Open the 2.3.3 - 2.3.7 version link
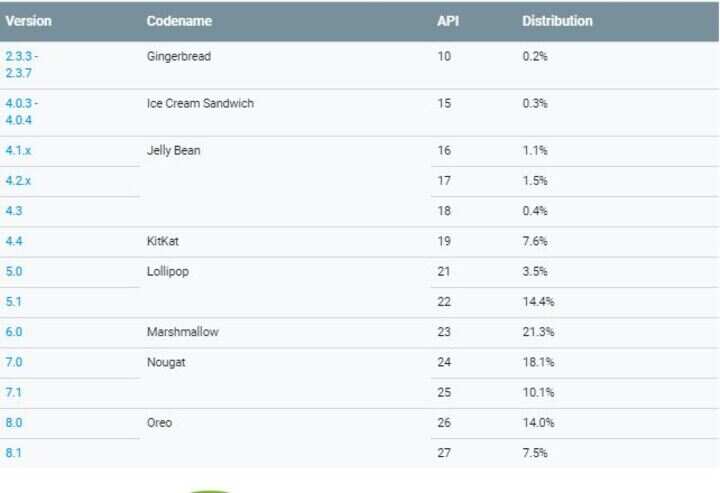The height and width of the screenshot is (493, 720). point(21,65)
